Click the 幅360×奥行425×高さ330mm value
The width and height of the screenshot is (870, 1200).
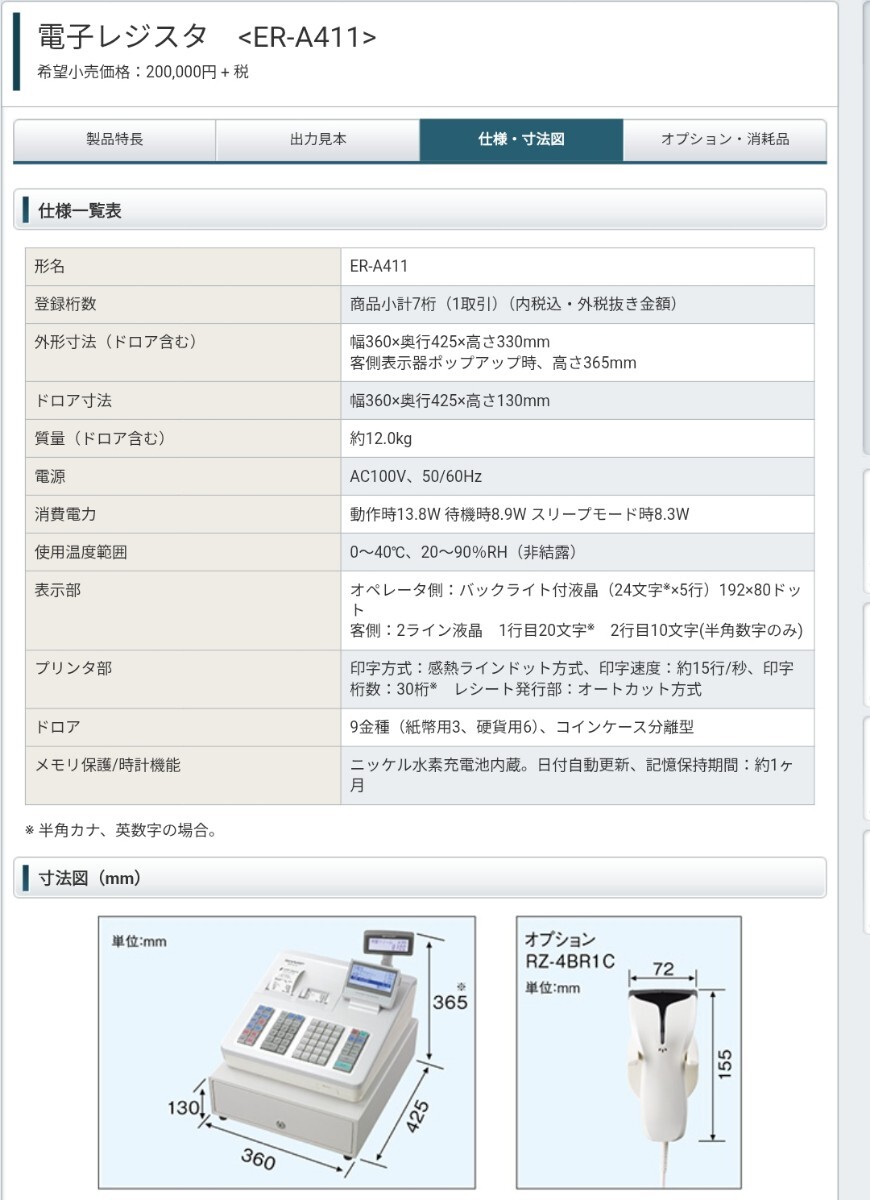click(450, 341)
